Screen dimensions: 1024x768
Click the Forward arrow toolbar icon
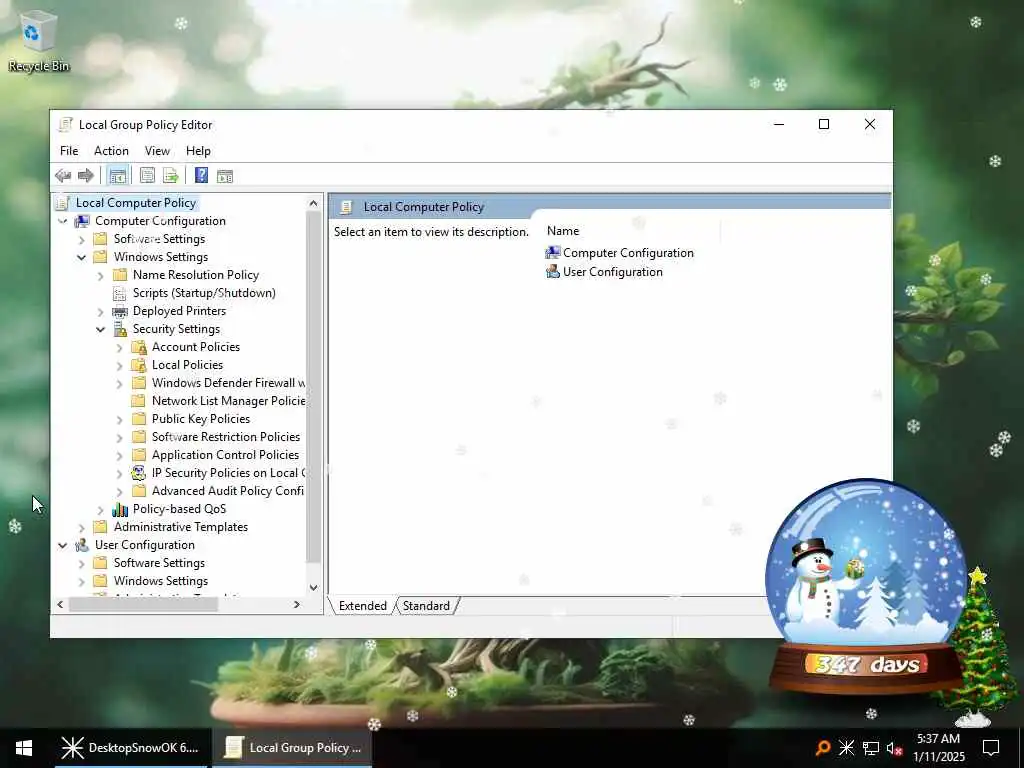coord(86,176)
